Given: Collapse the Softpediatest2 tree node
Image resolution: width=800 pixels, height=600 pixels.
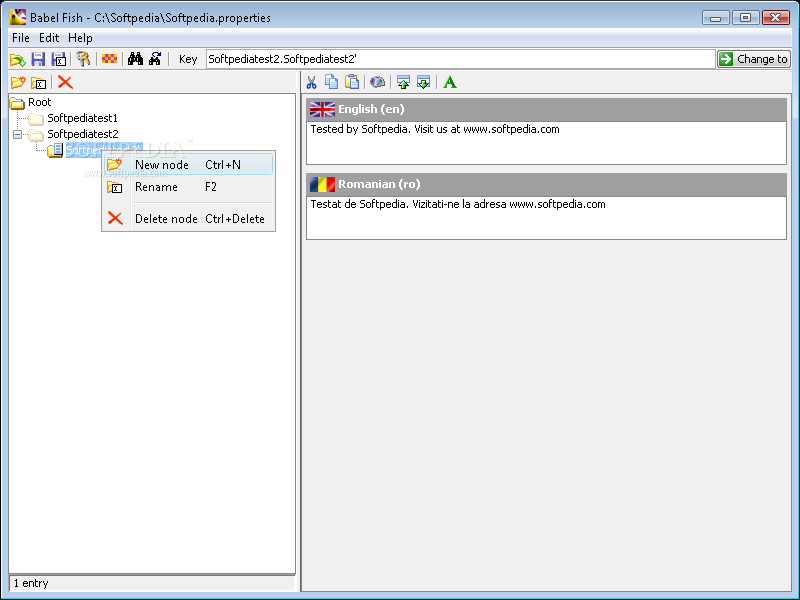Looking at the screenshot, I should tap(17, 135).
